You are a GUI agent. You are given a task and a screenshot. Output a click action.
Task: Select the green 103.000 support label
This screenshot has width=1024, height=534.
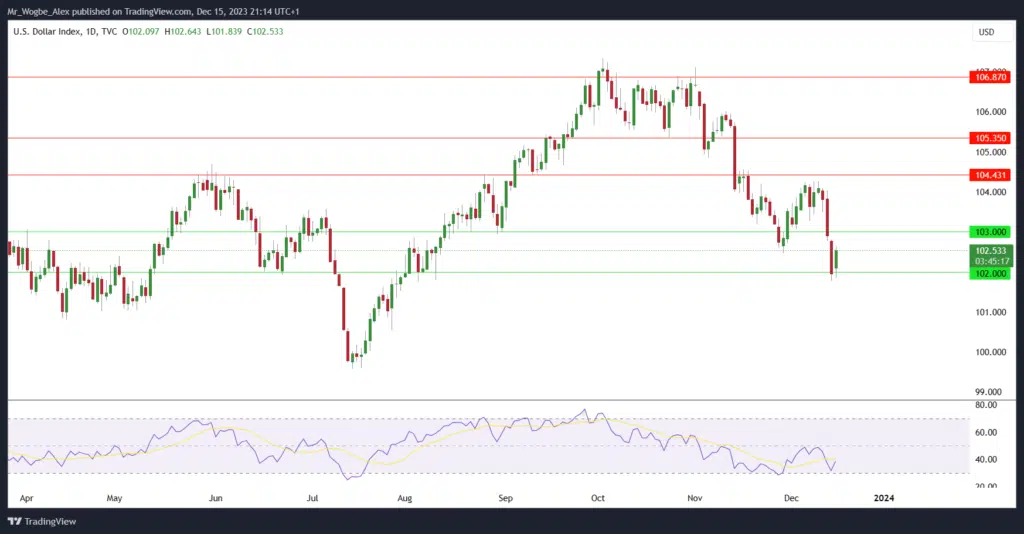click(990, 231)
